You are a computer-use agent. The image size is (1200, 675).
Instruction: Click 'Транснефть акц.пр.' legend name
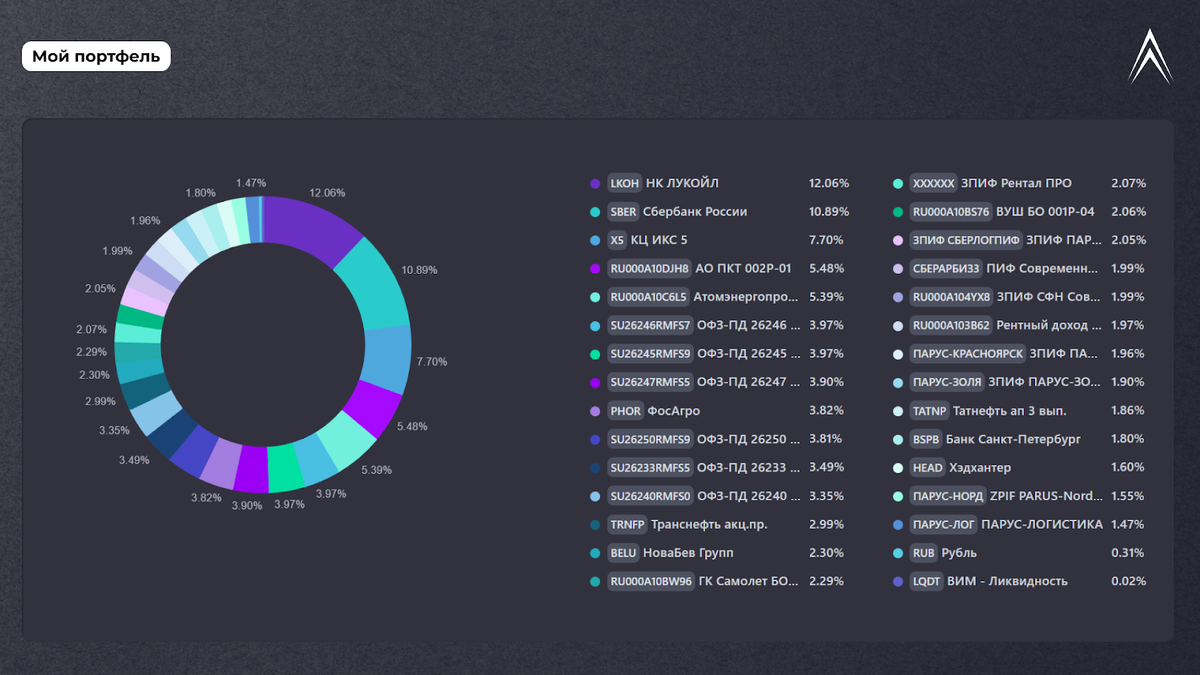pos(710,524)
